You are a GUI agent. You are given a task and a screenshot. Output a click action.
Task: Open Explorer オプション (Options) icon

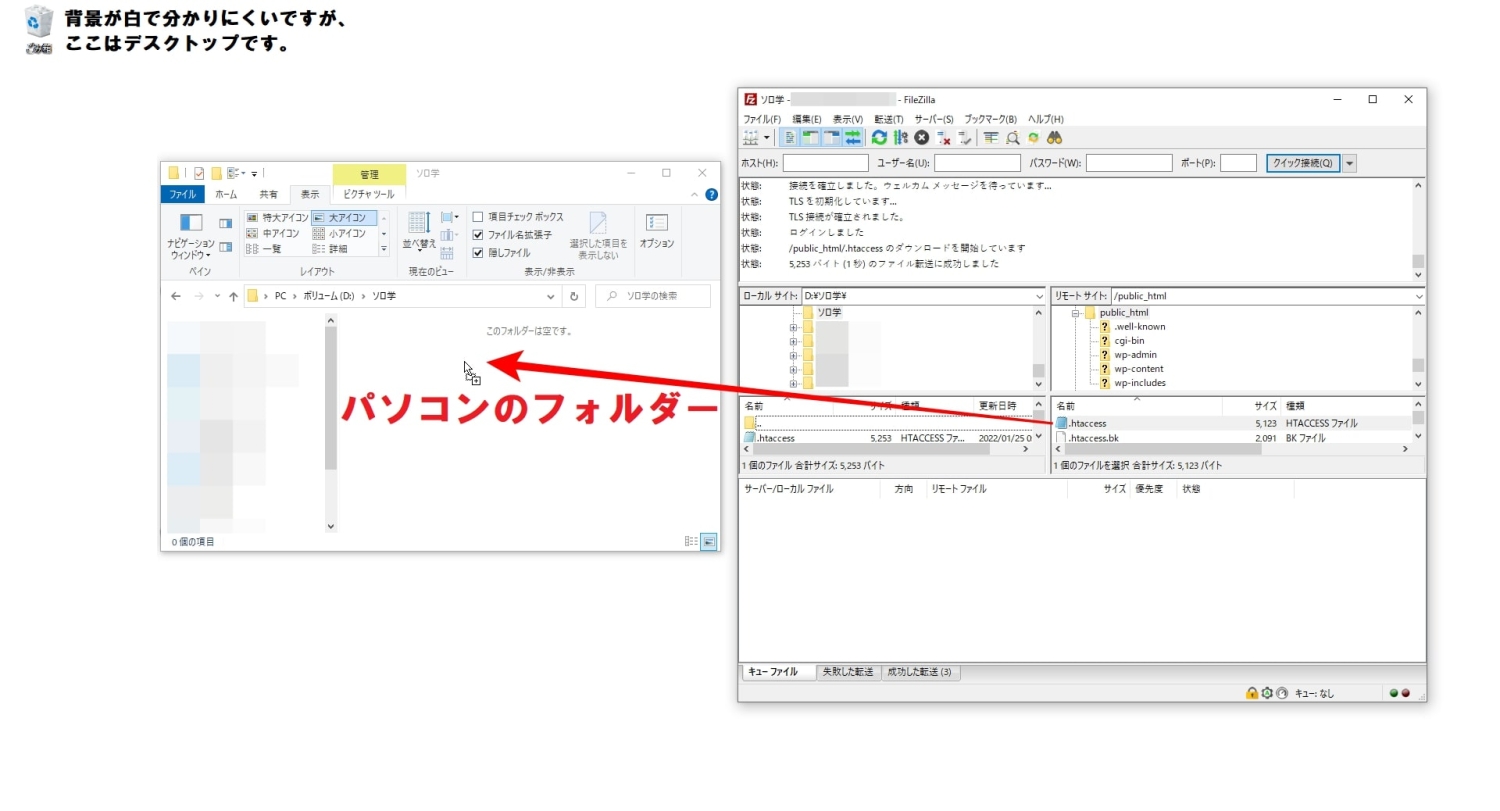coord(656,230)
